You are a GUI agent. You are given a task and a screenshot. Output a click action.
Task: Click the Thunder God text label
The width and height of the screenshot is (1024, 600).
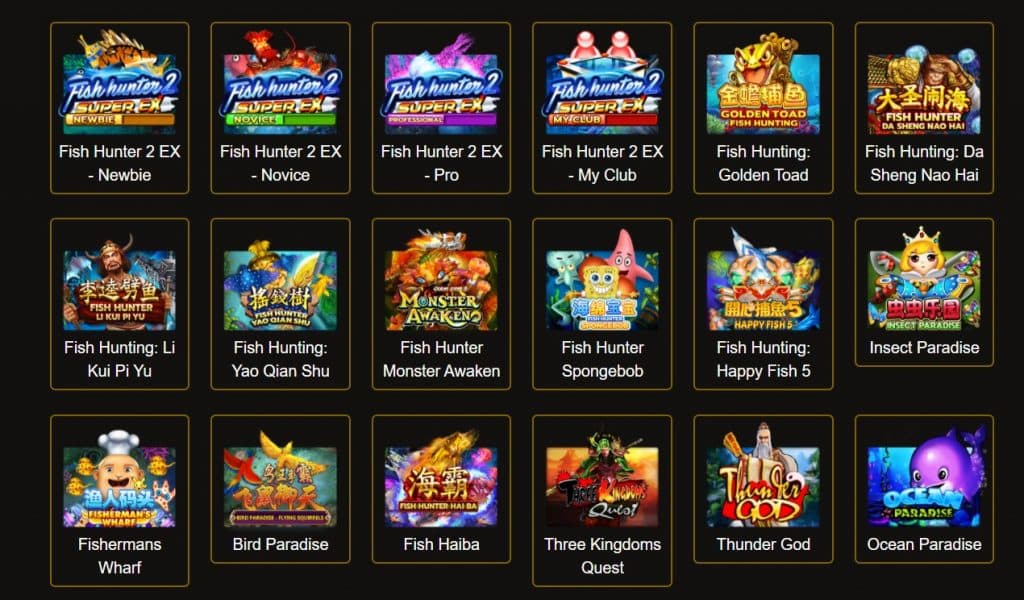tap(763, 545)
